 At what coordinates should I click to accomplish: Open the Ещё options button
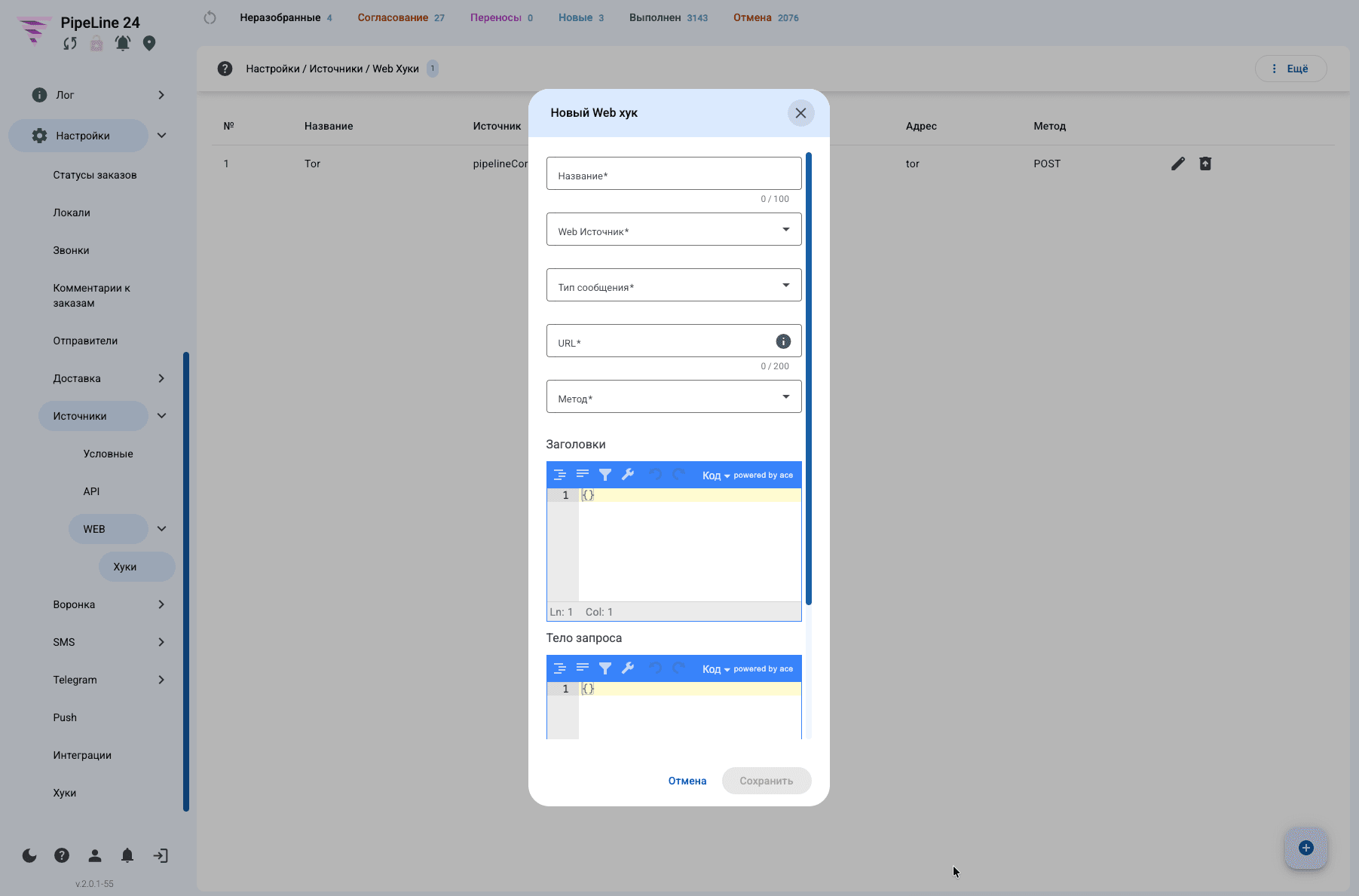point(1290,69)
